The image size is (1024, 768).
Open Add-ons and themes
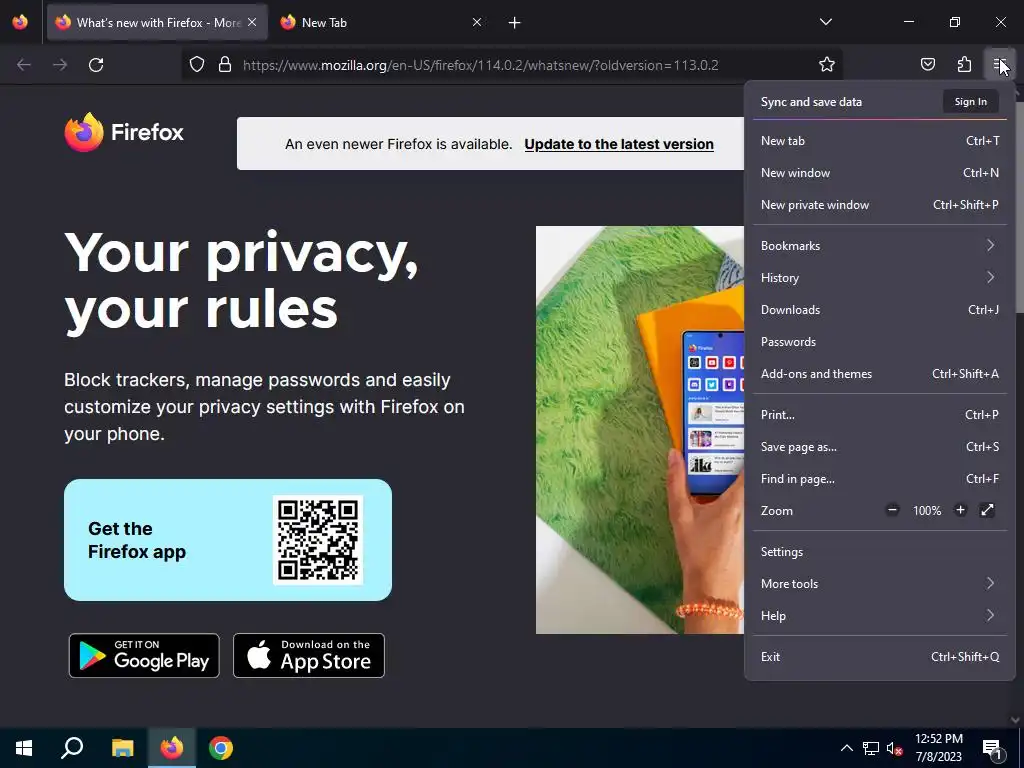(880, 374)
